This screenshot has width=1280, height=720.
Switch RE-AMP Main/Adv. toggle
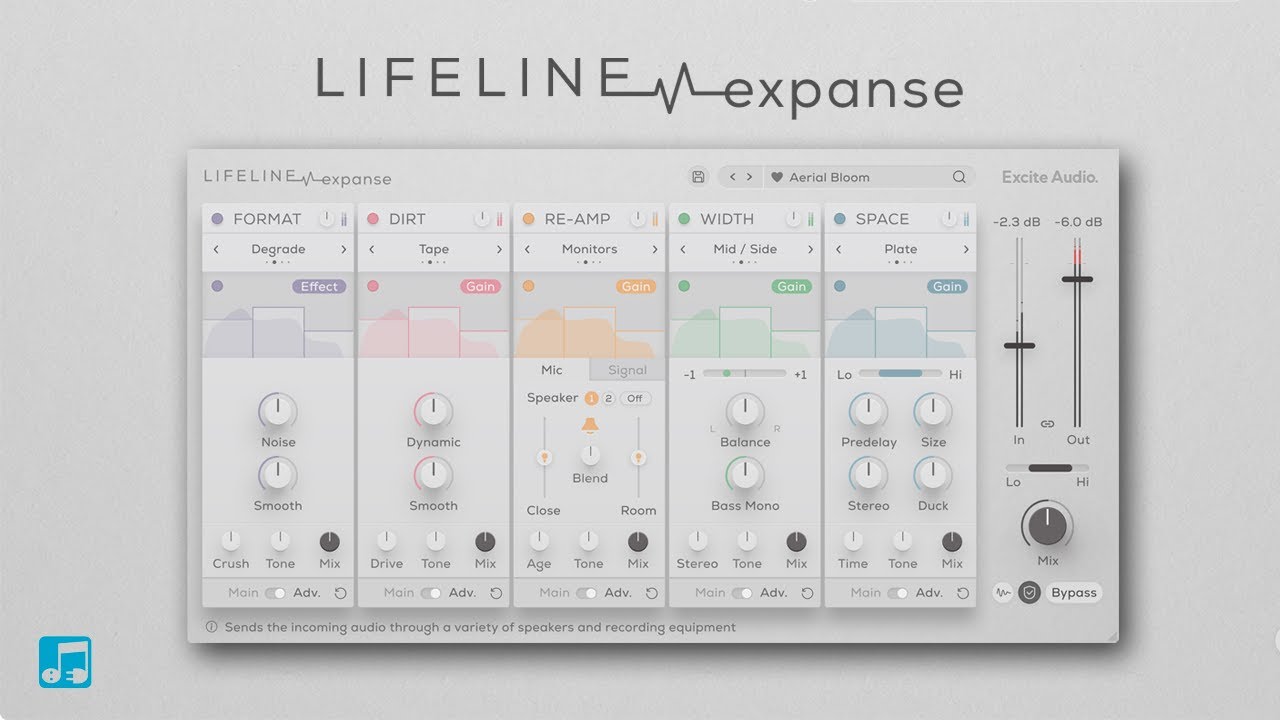pyautogui.click(x=586, y=593)
